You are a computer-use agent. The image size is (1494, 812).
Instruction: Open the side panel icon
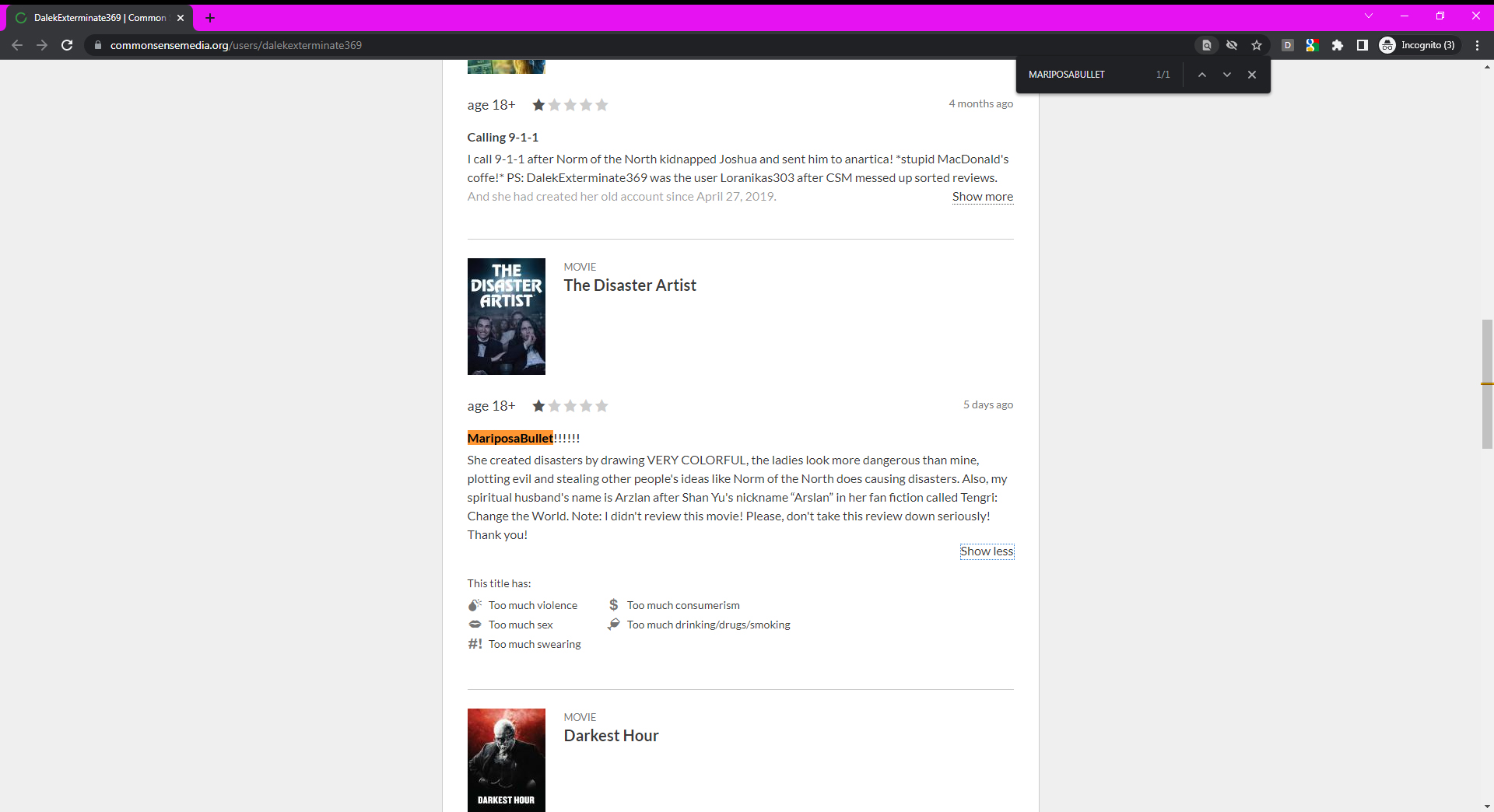[x=1362, y=45]
